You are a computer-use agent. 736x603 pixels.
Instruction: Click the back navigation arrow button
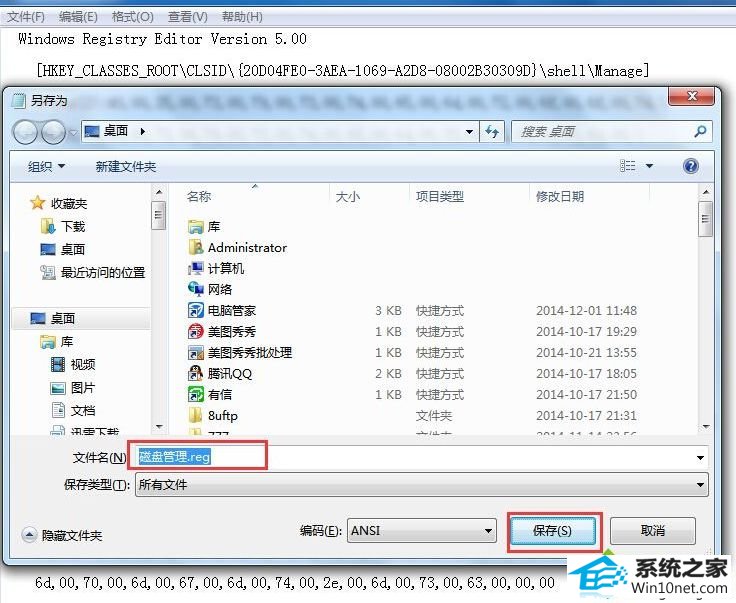25,132
